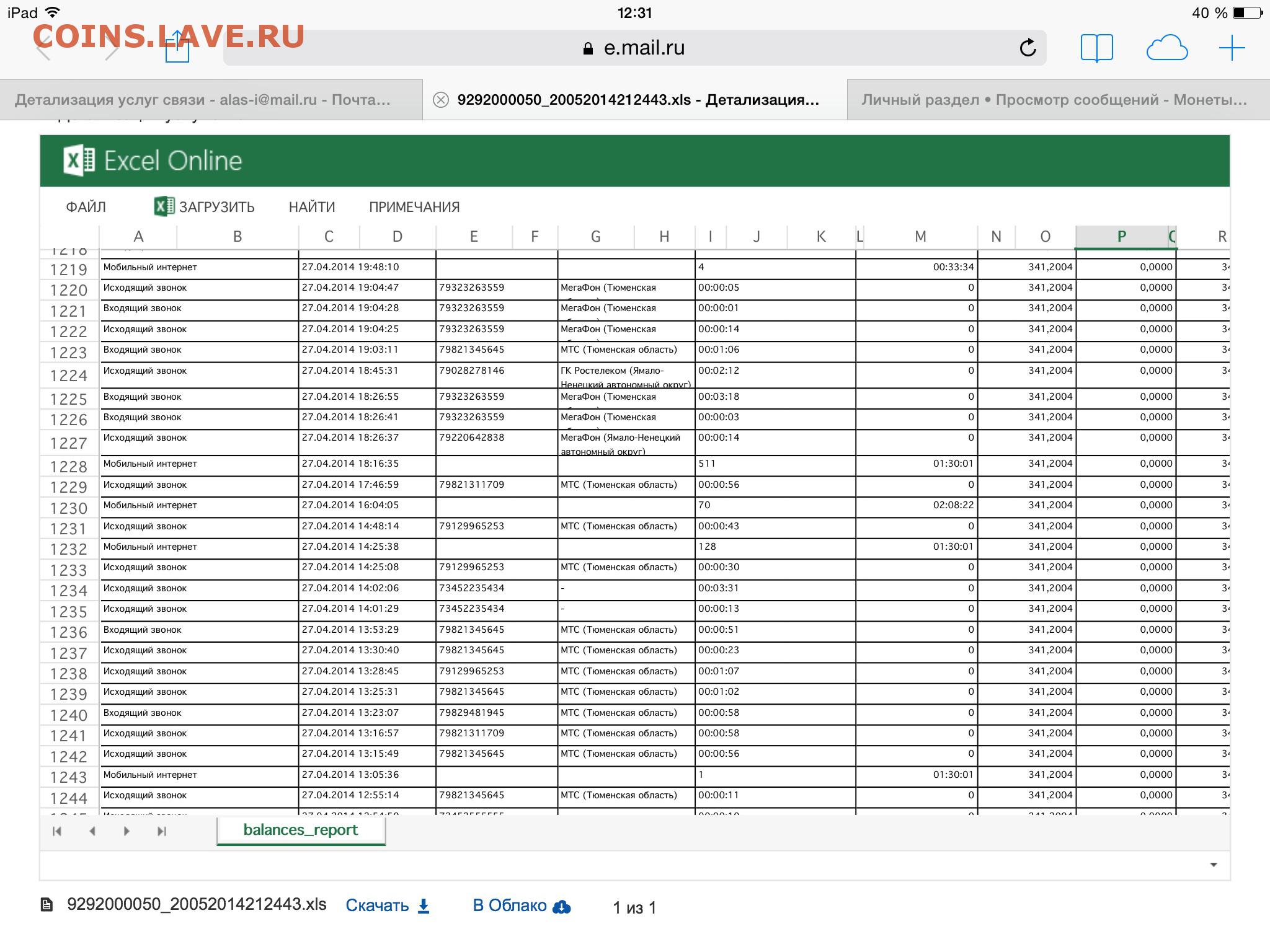1270x952 pixels.
Task: Tap the e.mail.ru address bar
Action: (x=634, y=48)
